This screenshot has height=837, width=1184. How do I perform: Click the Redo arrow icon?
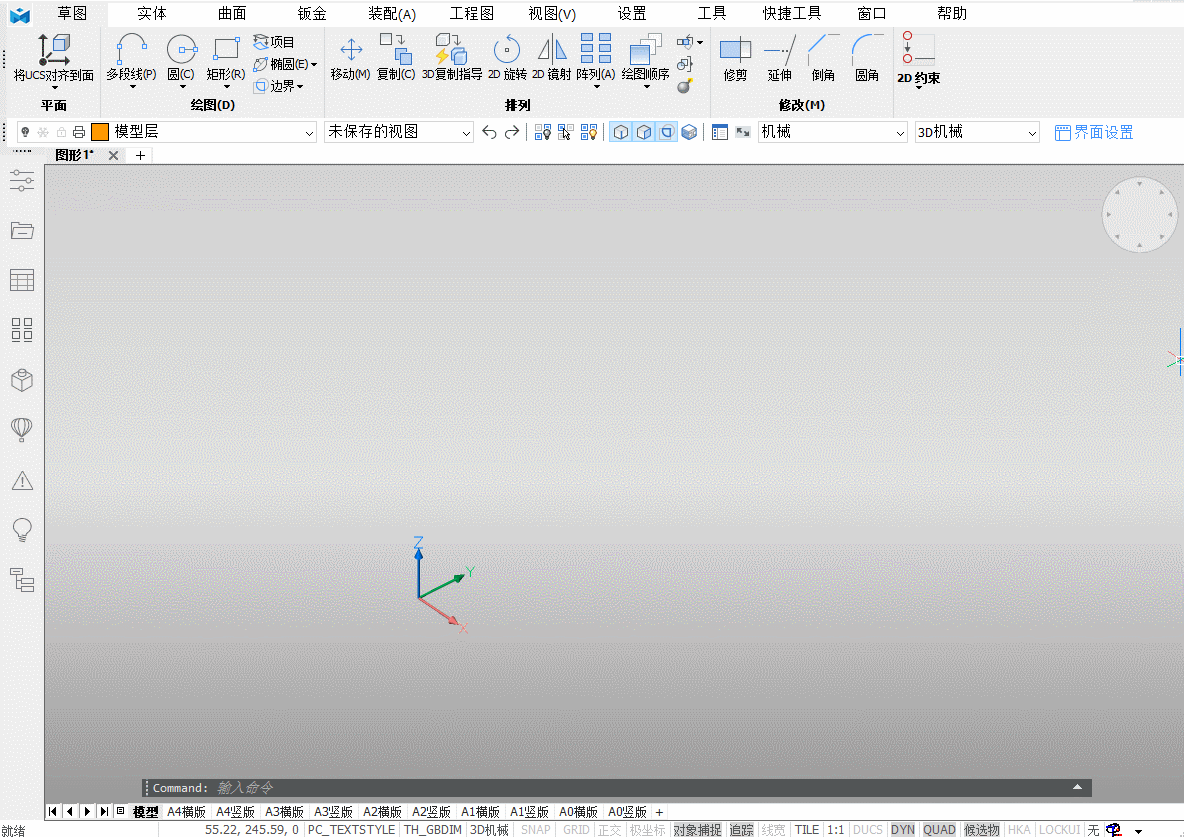tap(512, 132)
